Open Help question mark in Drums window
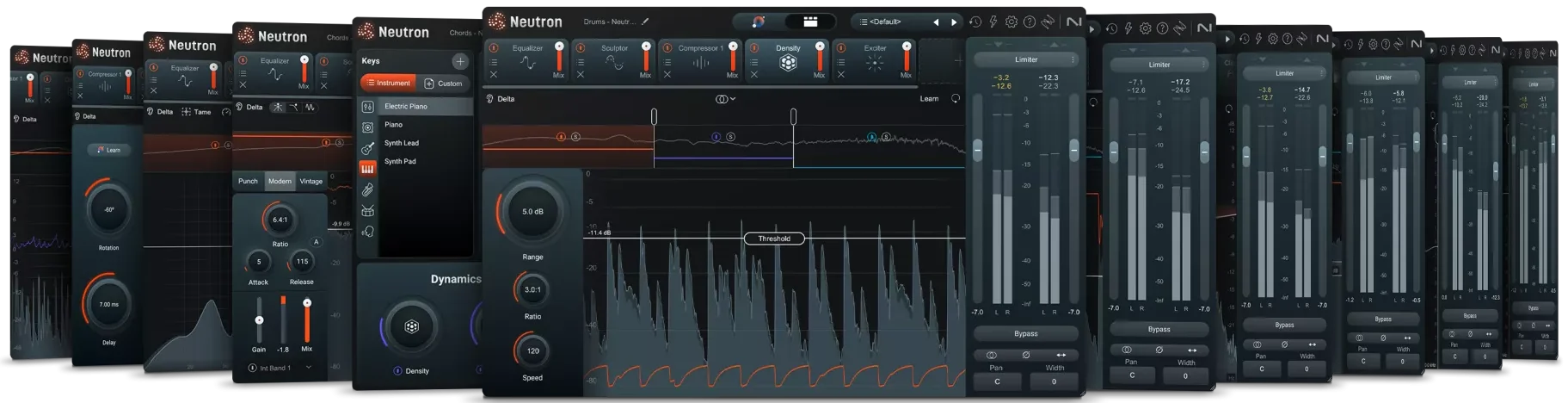This screenshot has height=403, width=1568. (x=1029, y=22)
